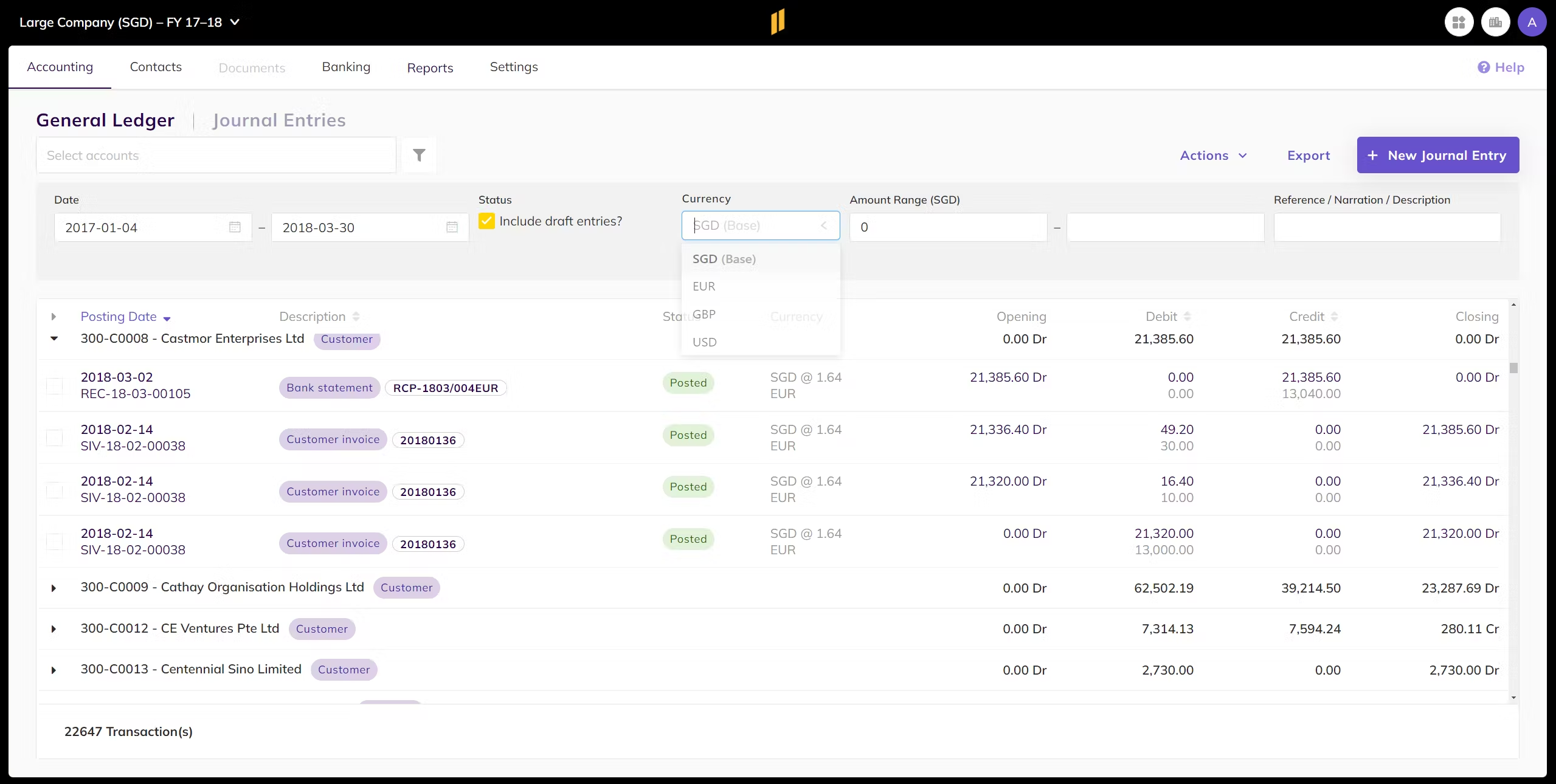Sort by the Credit column arrows
The width and height of the screenshot is (1556, 784).
pyautogui.click(x=1334, y=317)
